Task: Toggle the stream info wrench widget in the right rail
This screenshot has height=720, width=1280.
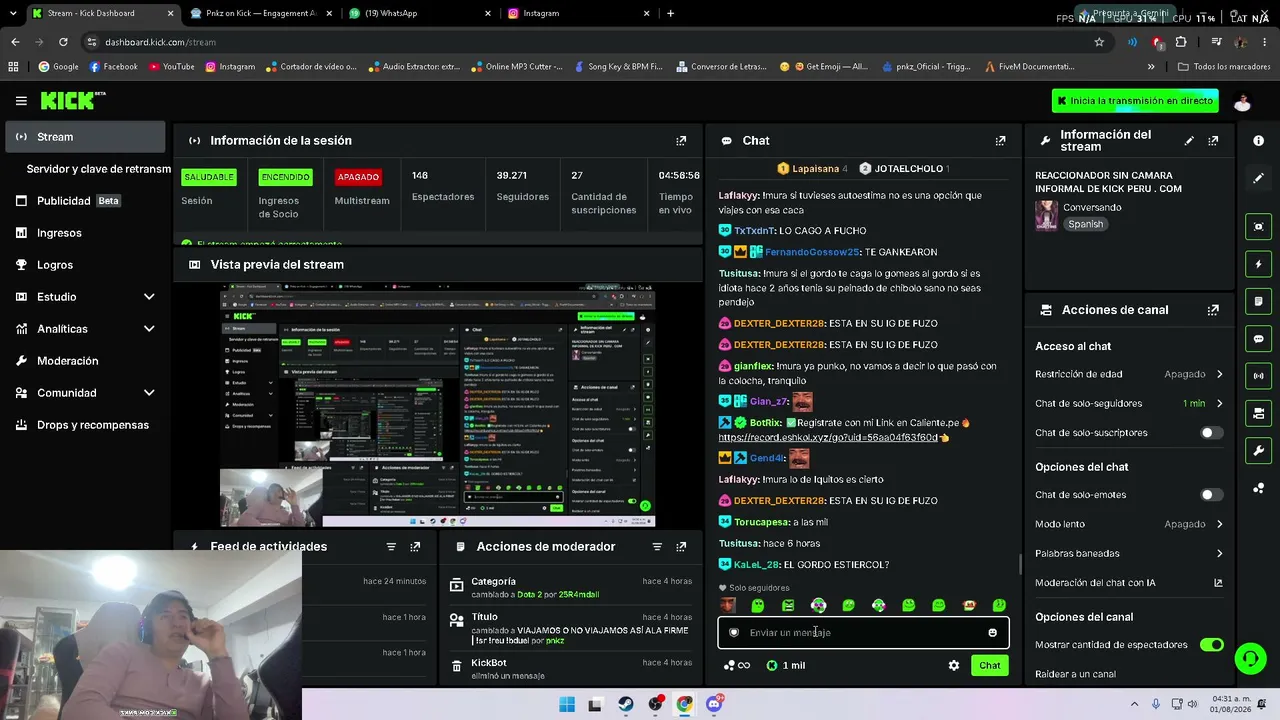Action: coord(1258,451)
